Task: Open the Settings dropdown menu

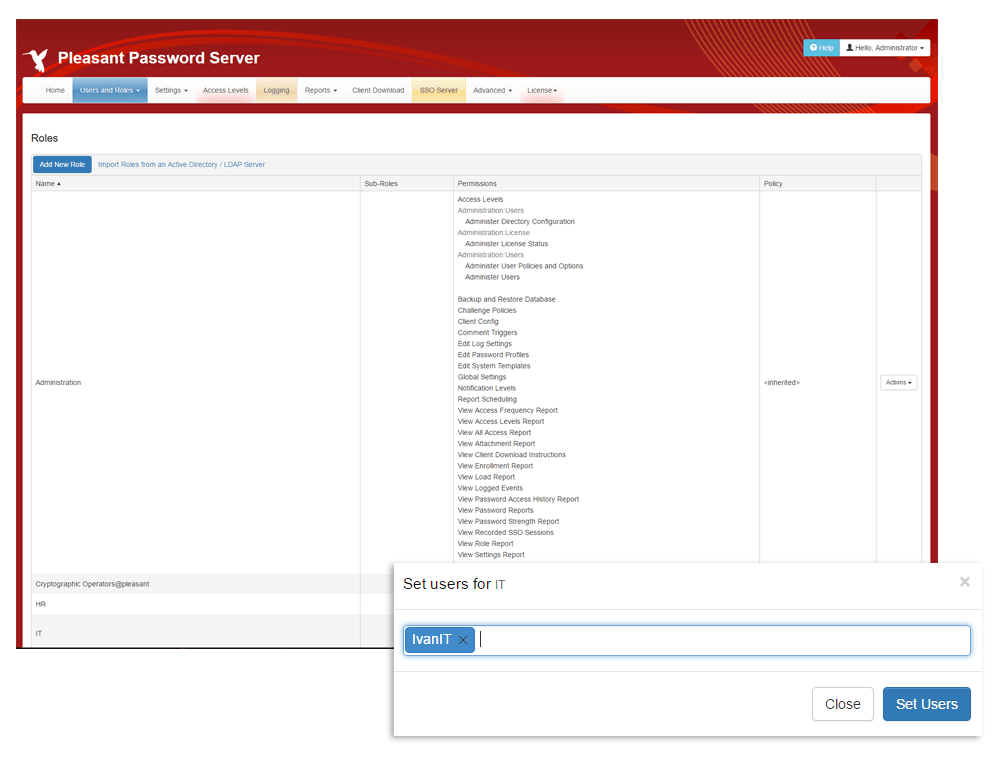Action: pos(171,90)
